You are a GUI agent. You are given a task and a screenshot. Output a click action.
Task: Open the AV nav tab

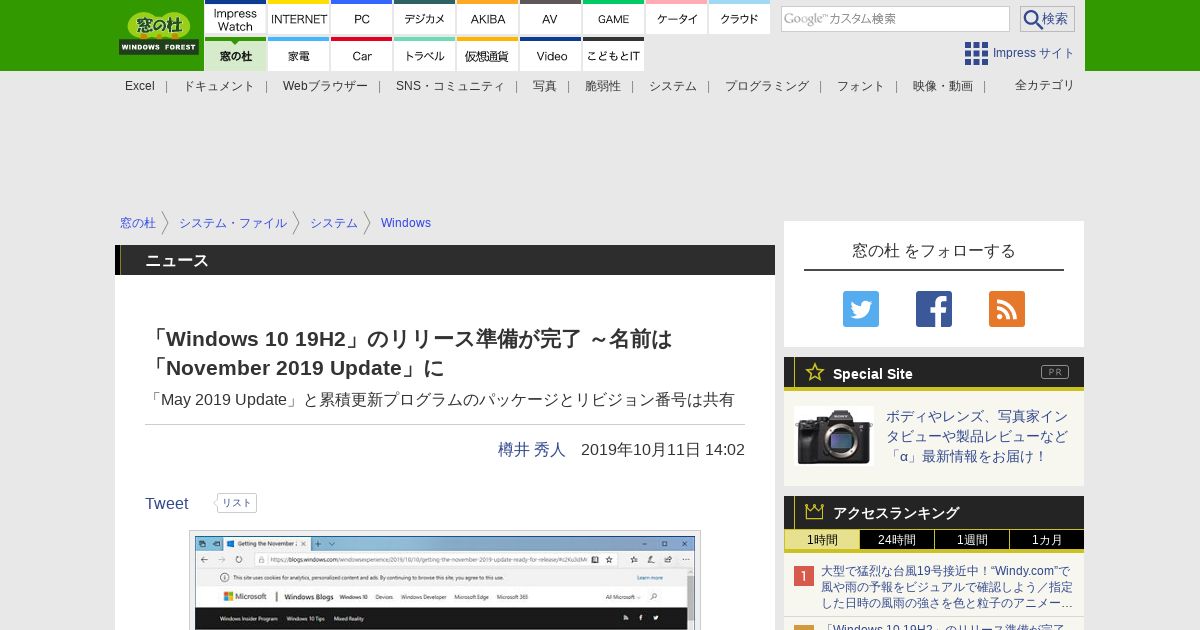[550, 17]
